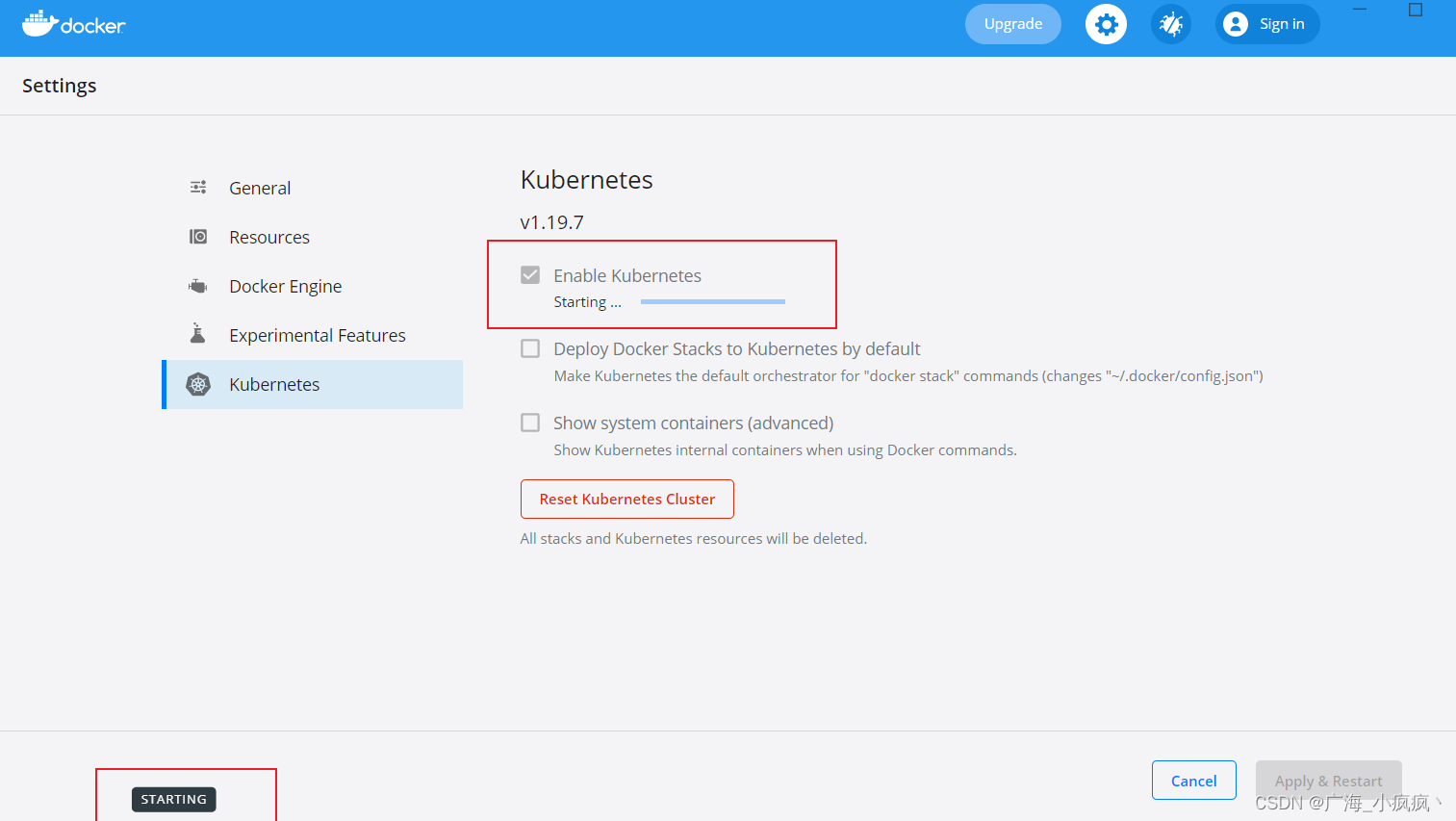Open the settings gear icon
This screenshot has height=821, width=1456.
[1106, 24]
